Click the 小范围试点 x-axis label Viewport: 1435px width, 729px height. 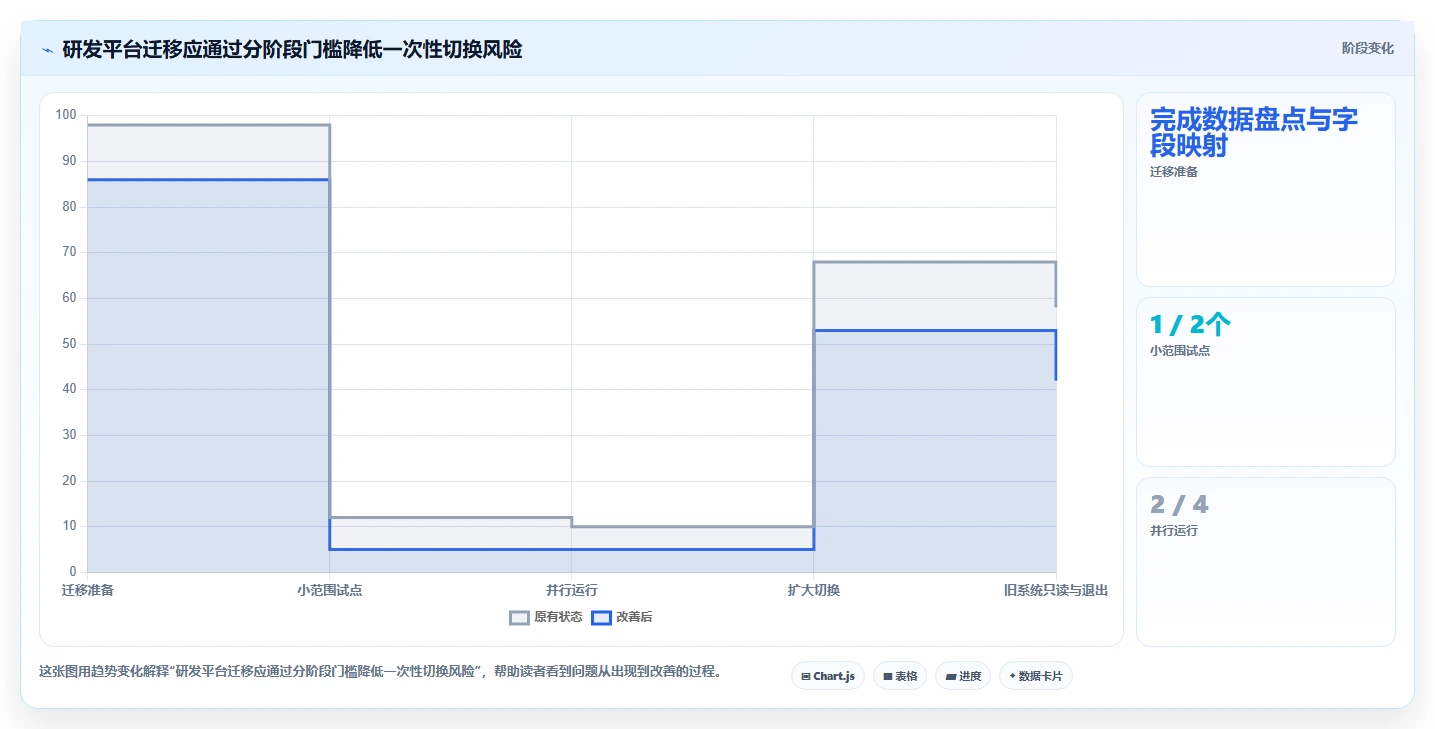click(330, 590)
